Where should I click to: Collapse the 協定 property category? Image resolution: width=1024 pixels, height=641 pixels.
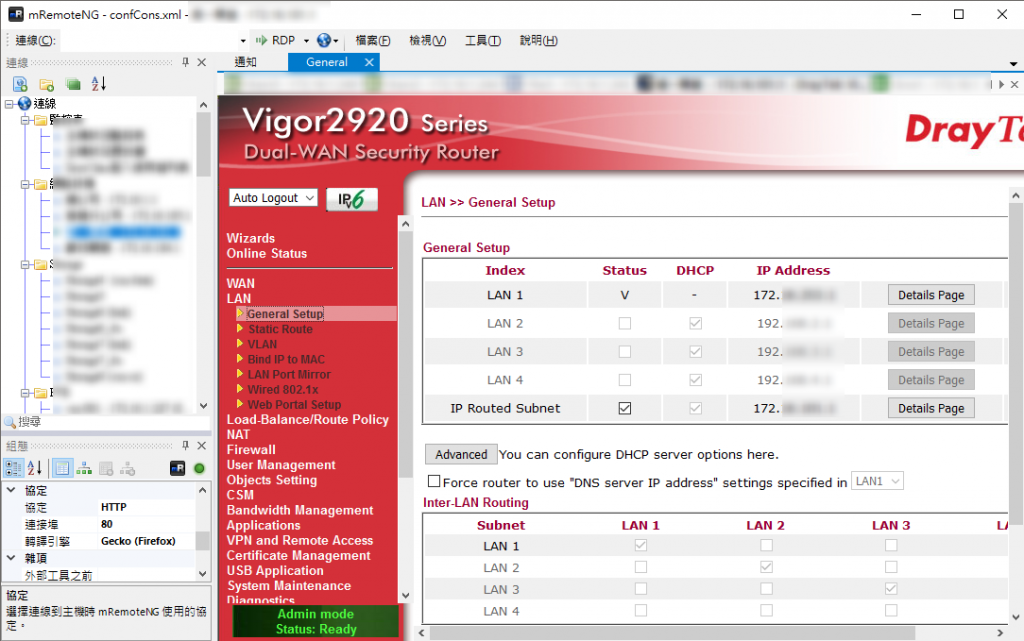(11, 490)
